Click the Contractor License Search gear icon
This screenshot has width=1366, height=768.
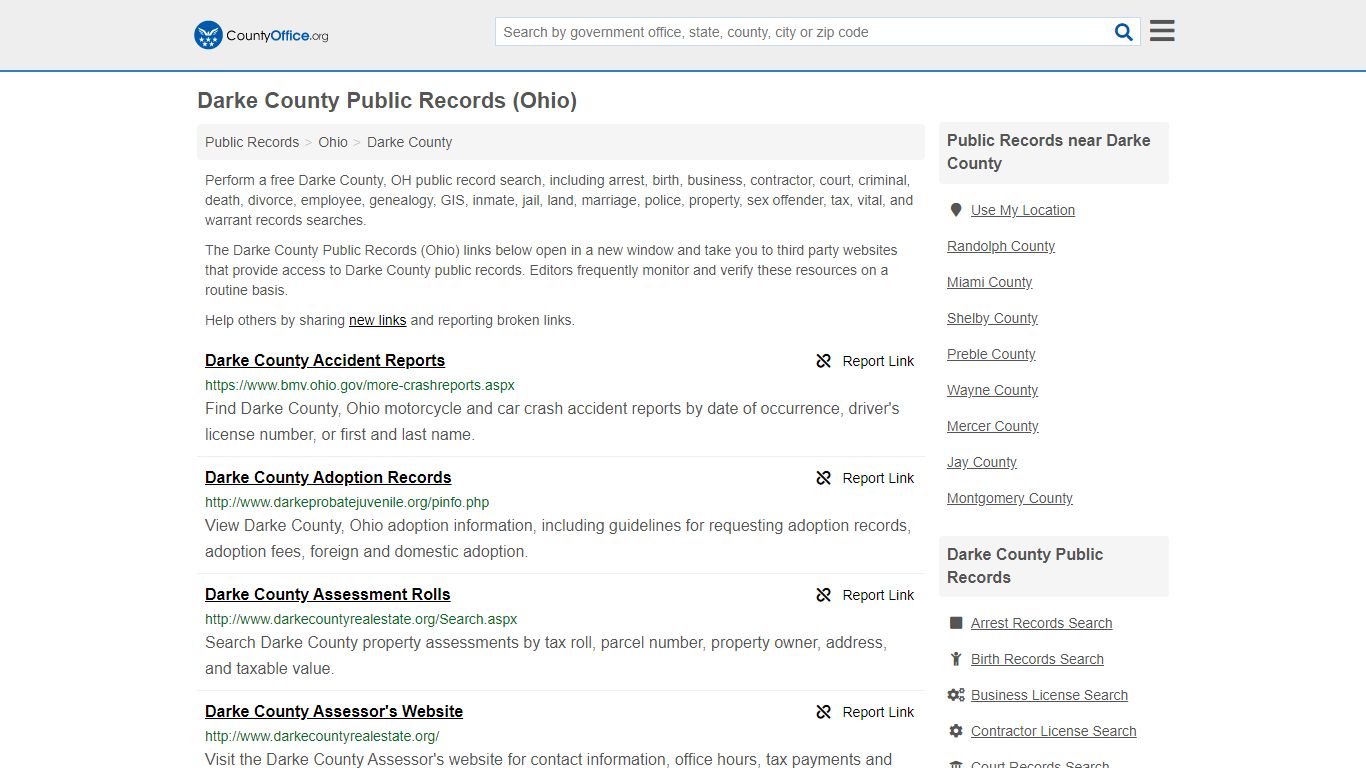tap(956, 731)
